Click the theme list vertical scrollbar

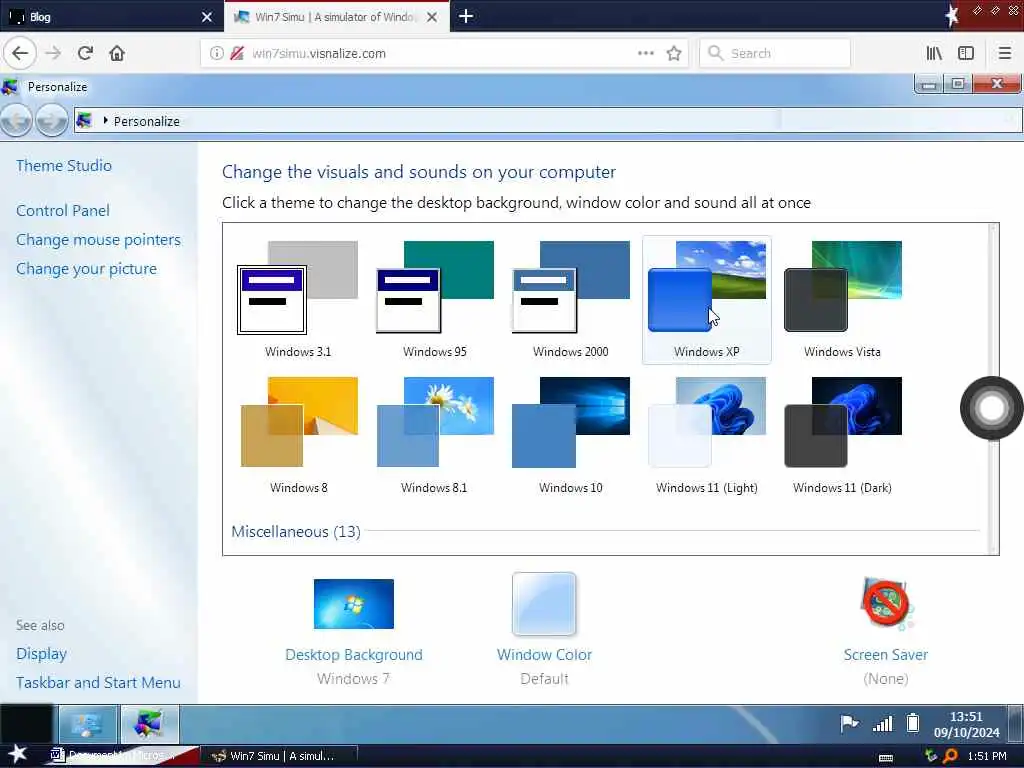[993, 389]
